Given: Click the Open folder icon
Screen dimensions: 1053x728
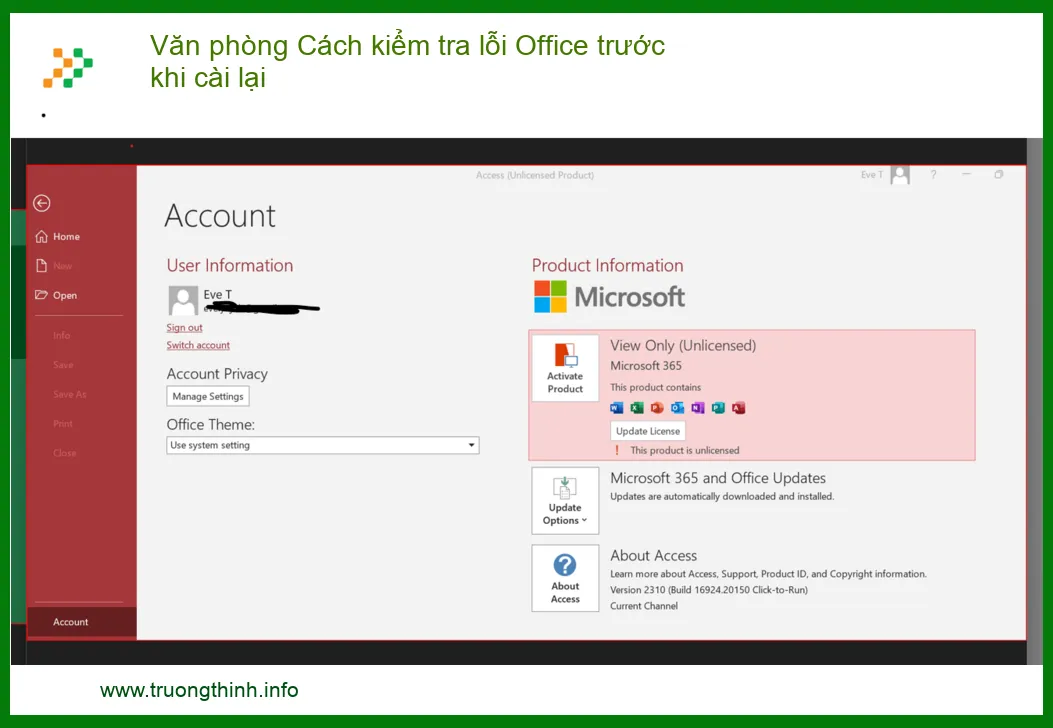Looking at the screenshot, I should (x=42, y=295).
